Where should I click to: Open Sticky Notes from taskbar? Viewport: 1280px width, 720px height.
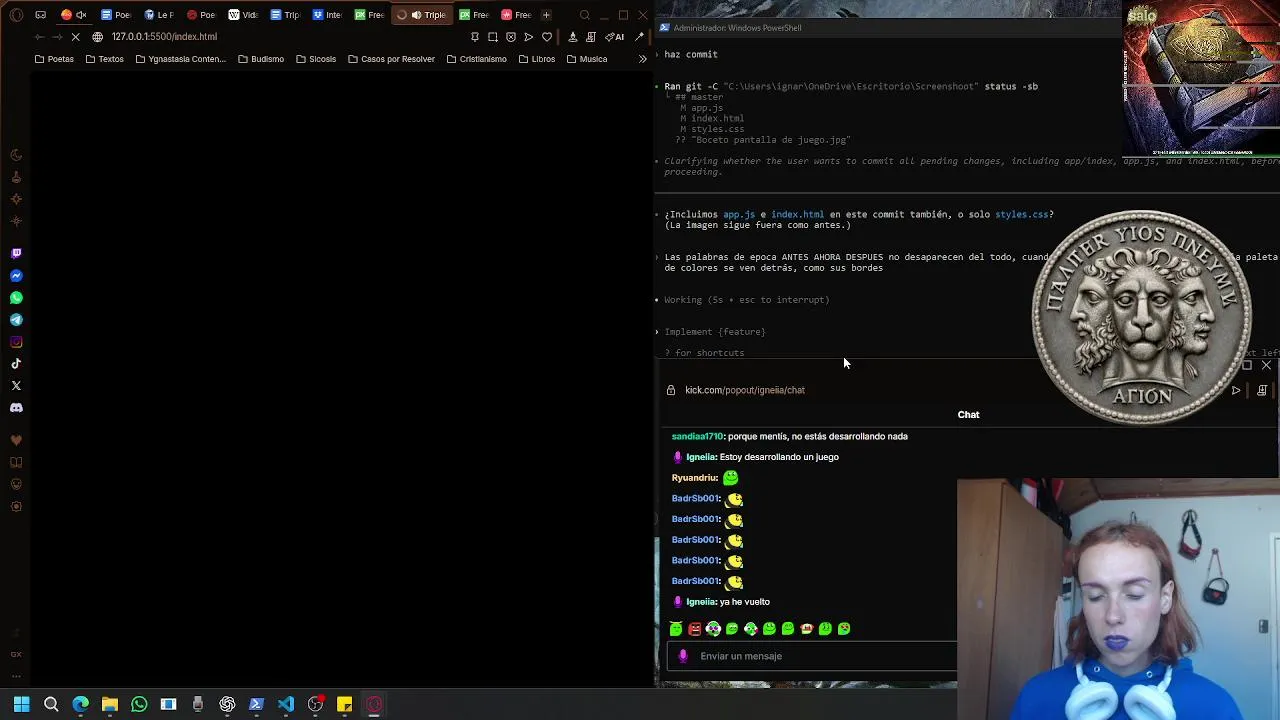pyautogui.click(x=344, y=705)
